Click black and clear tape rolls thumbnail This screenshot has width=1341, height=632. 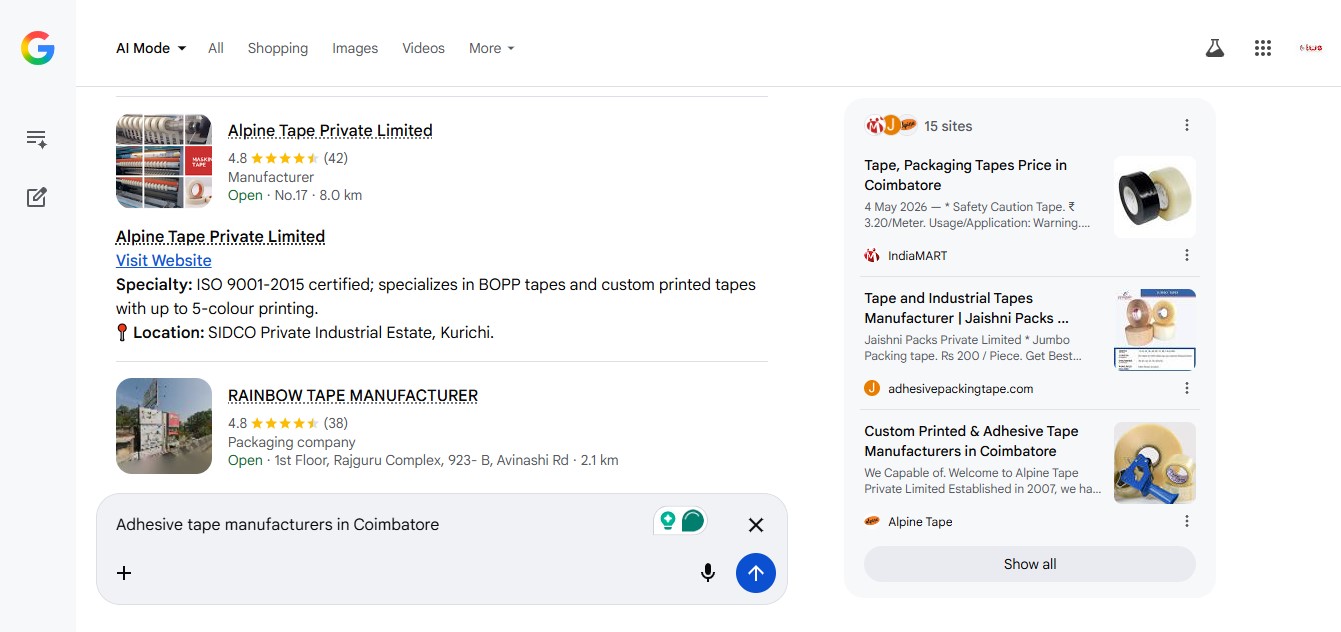[x=1155, y=196]
